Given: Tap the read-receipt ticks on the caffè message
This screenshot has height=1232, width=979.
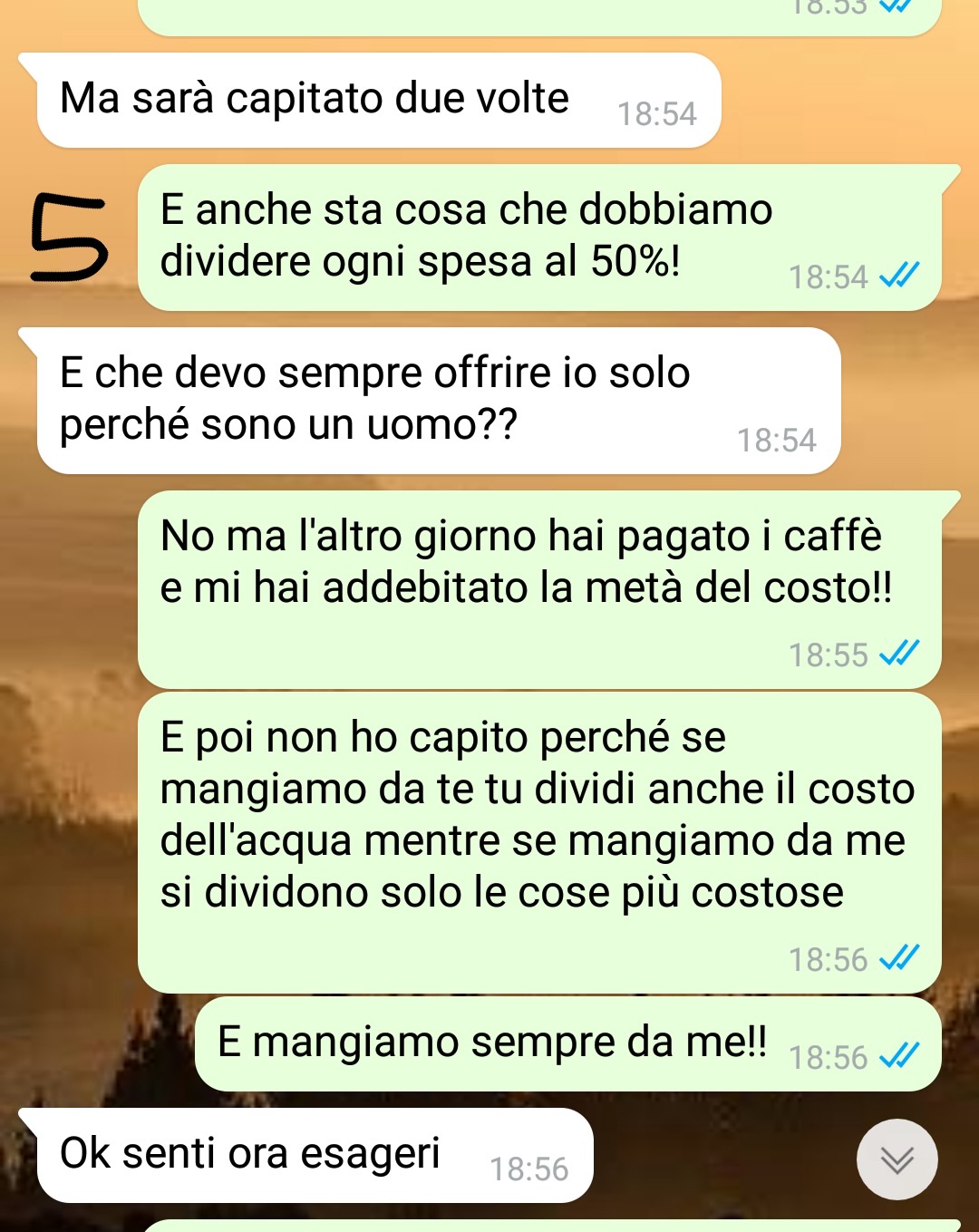Looking at the screenshot, I should pyautogui.click(x=900, y=653).
